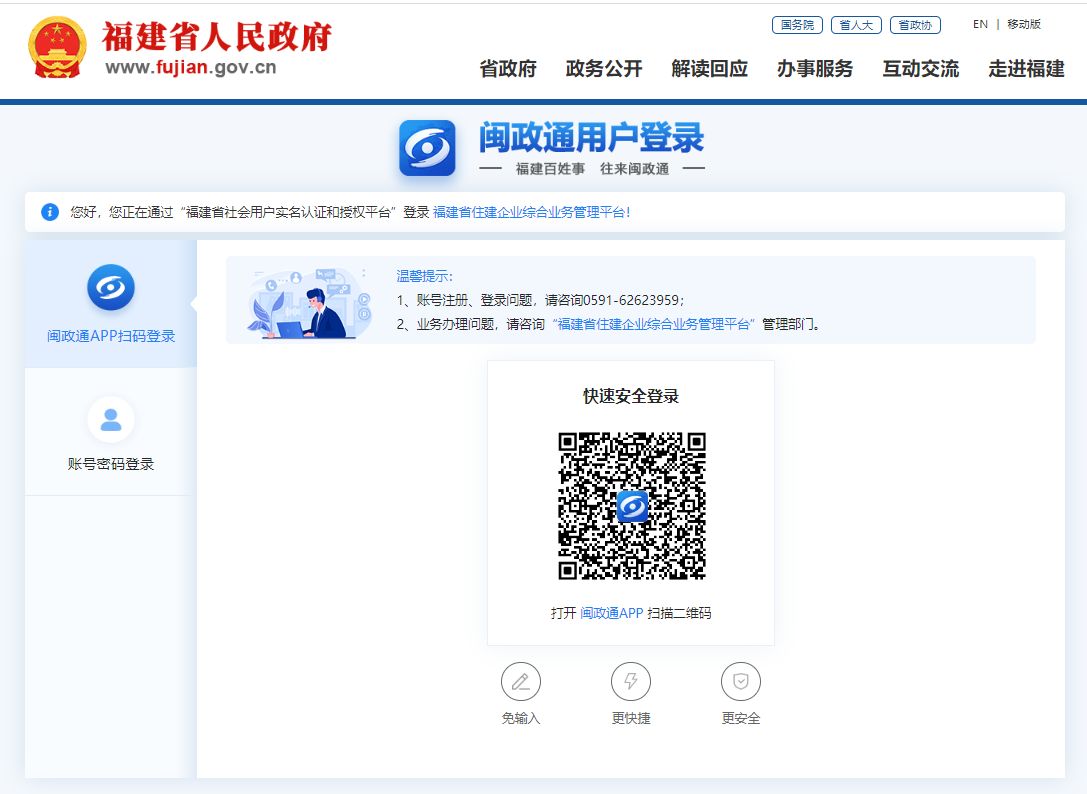The image size is (1087, 794).
Task: Open the 闽政通APP link below QR code
Action: pyautogui.click(x=612, y=613)
